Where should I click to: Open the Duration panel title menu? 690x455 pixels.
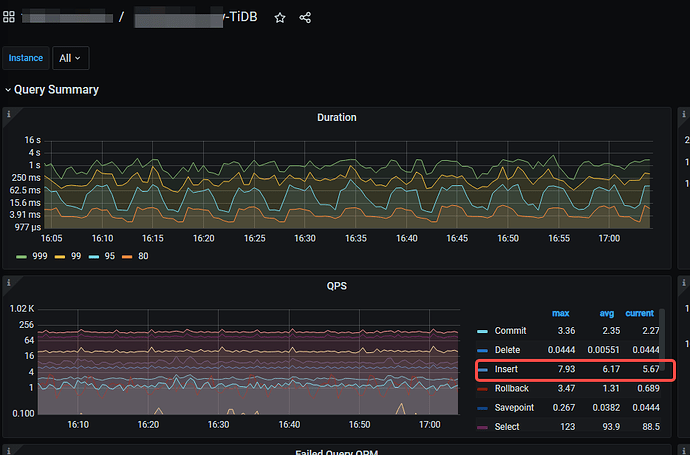click(x=336, y=117)
